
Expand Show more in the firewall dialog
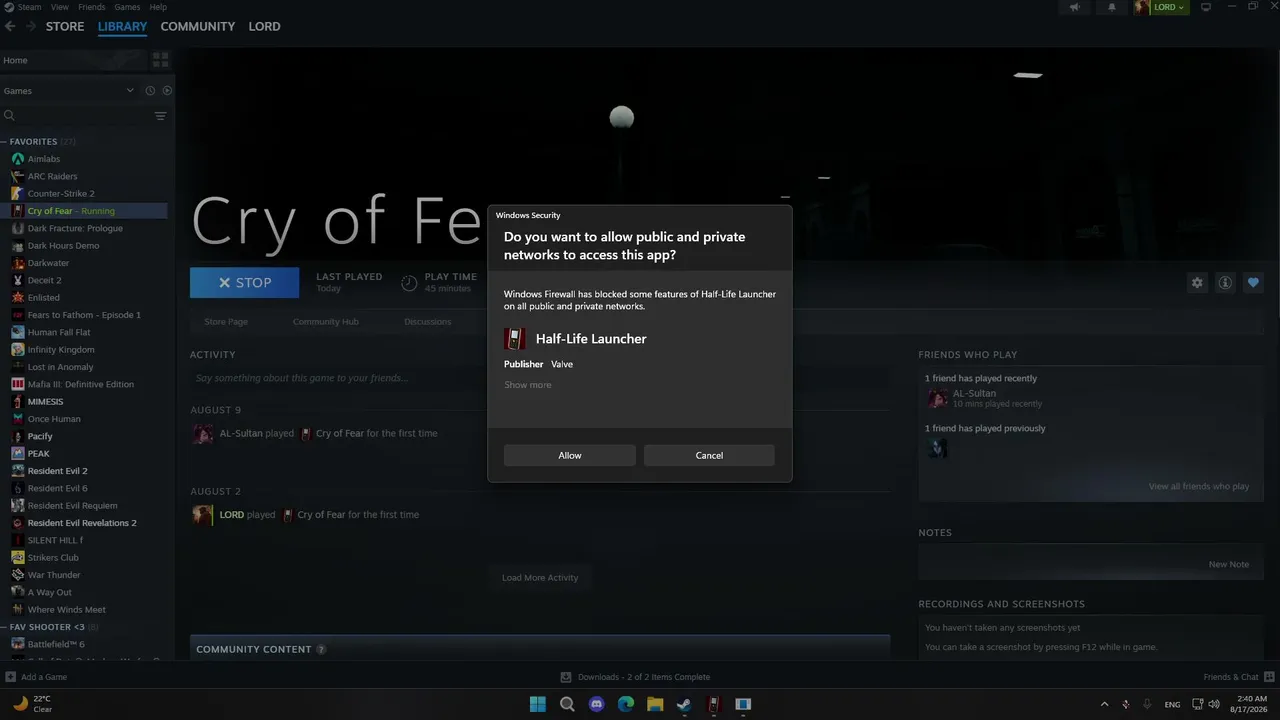pos(527,385)
